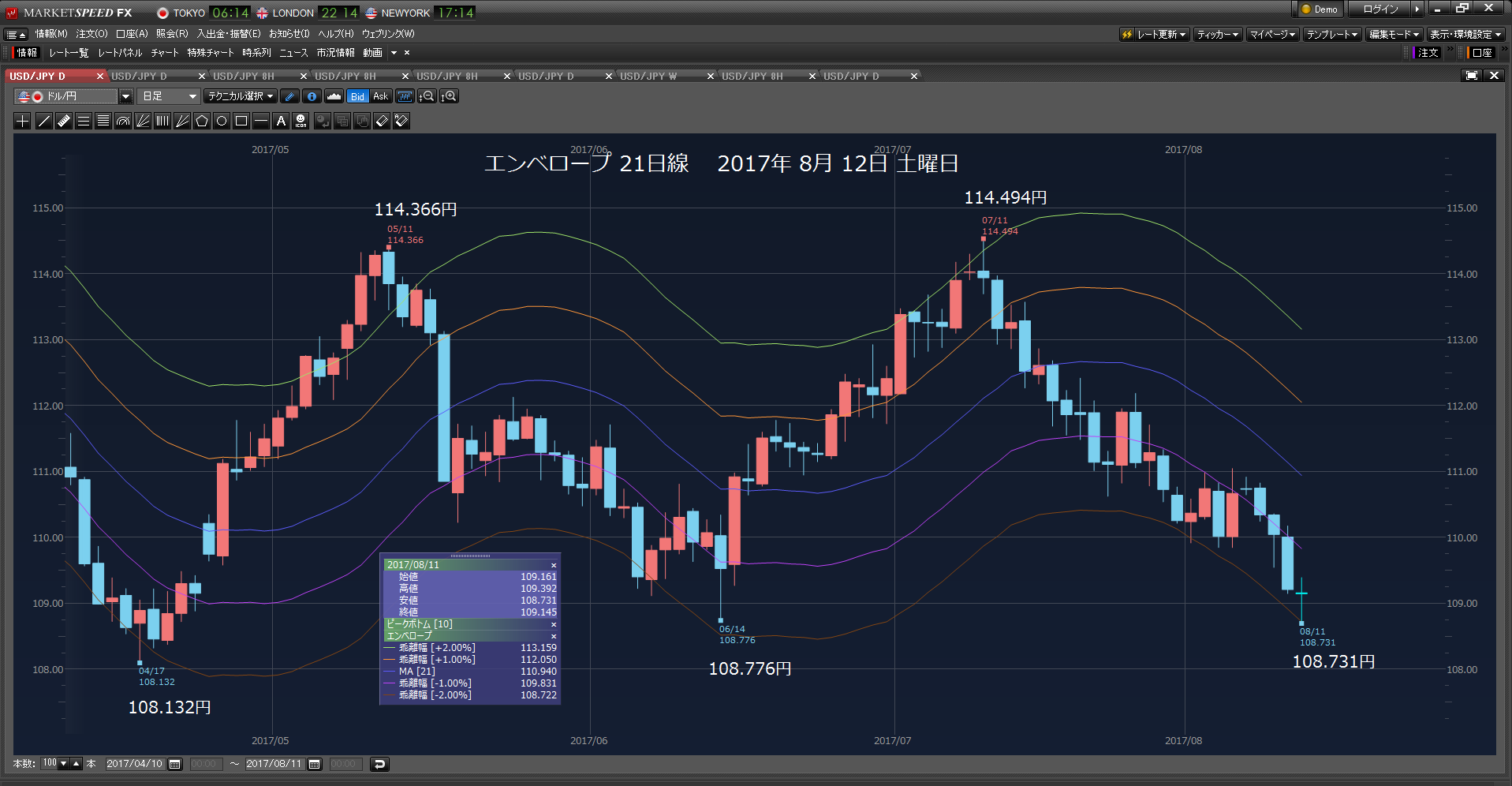Select the Fibonacci arcs tool
1512x786 pixels.
click(x=122, y=121)
